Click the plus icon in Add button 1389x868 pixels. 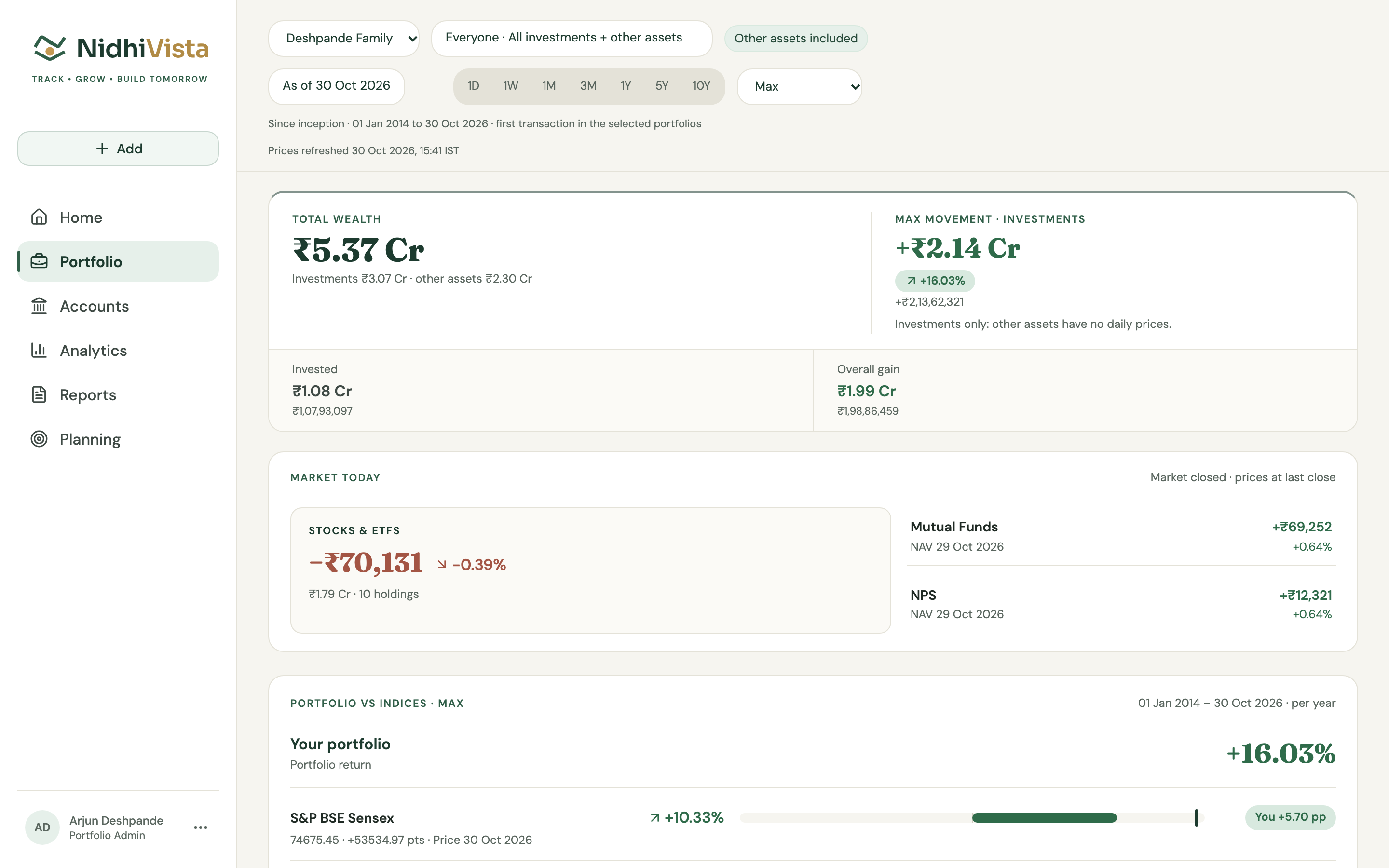[x=102, y=149]
